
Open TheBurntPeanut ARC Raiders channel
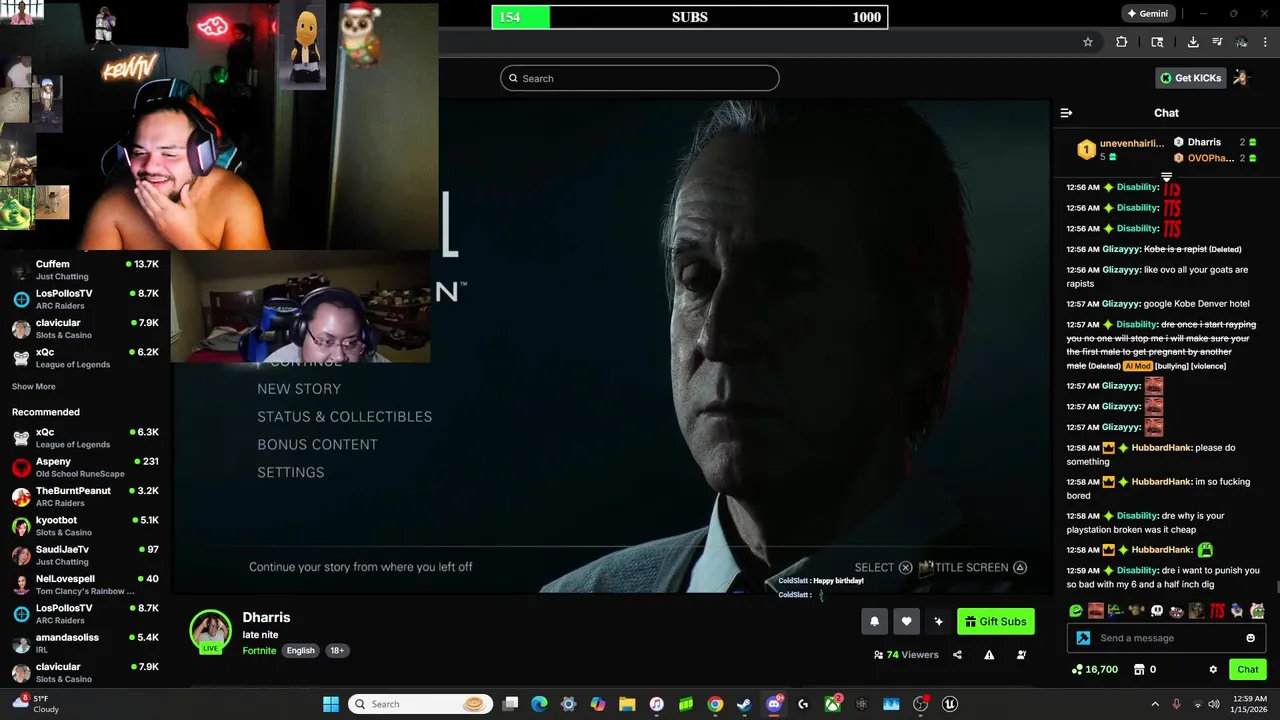(x=85, y=497)
